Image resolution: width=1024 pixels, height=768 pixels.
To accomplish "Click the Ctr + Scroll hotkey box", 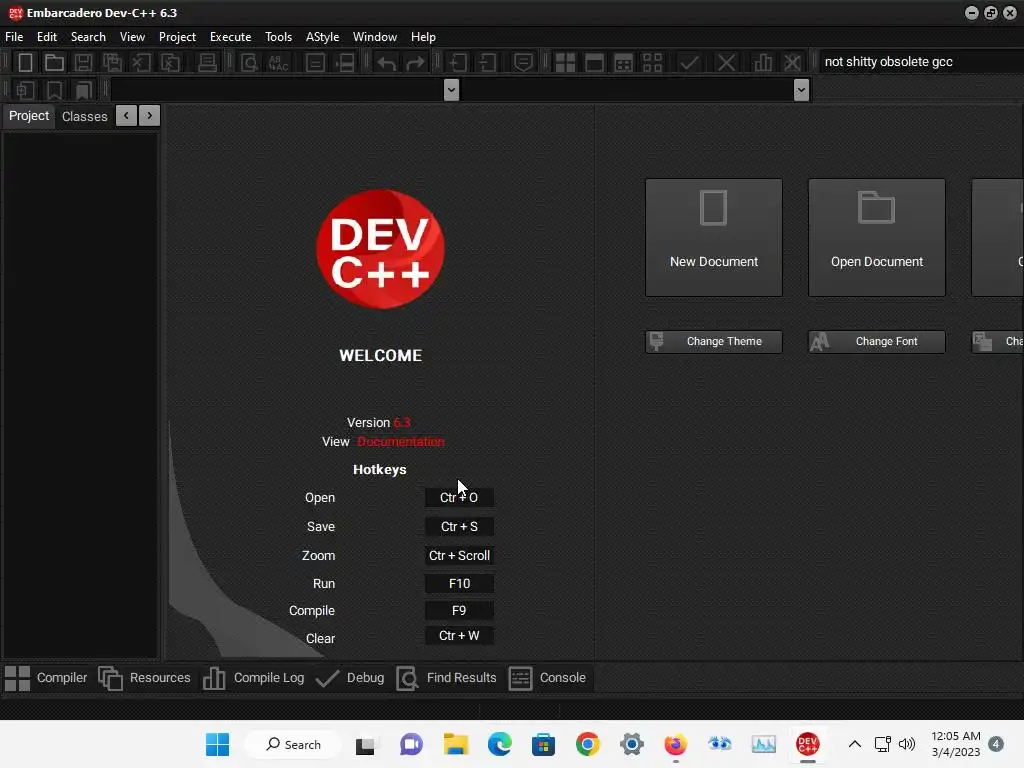I will coord(459,556).
